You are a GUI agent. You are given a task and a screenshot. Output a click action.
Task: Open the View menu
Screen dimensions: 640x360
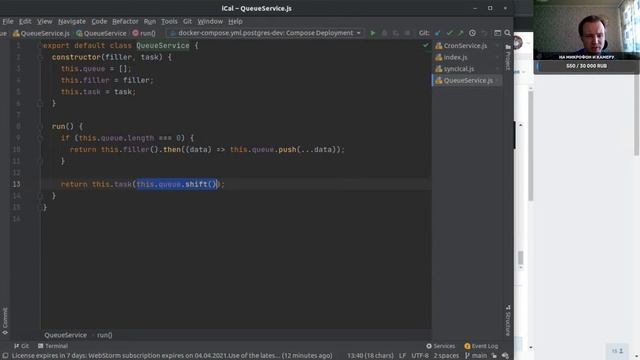point(44,21)
